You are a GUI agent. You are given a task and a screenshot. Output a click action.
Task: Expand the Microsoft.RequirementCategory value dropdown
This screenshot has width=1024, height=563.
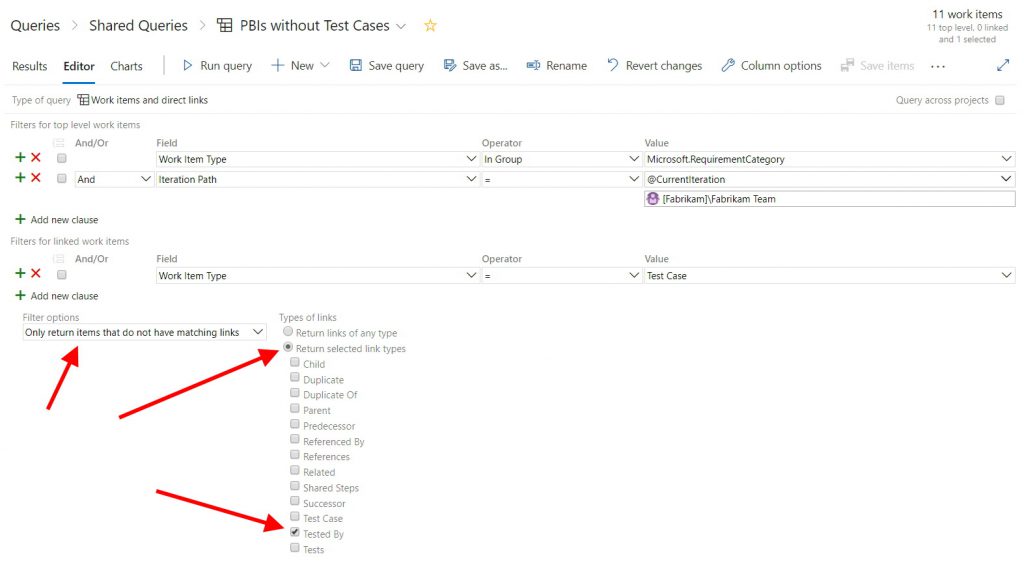point(1005,159)
